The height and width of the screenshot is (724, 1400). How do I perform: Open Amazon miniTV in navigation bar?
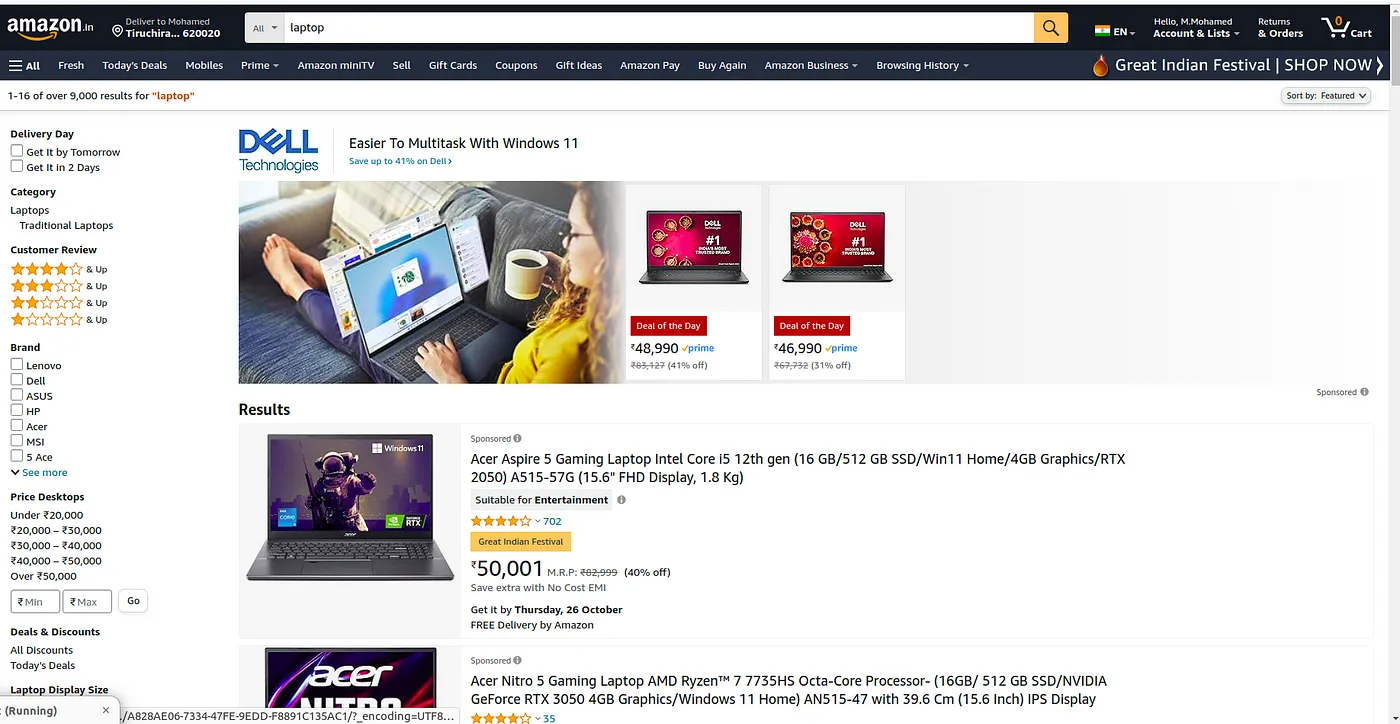(x=336, y=65)
